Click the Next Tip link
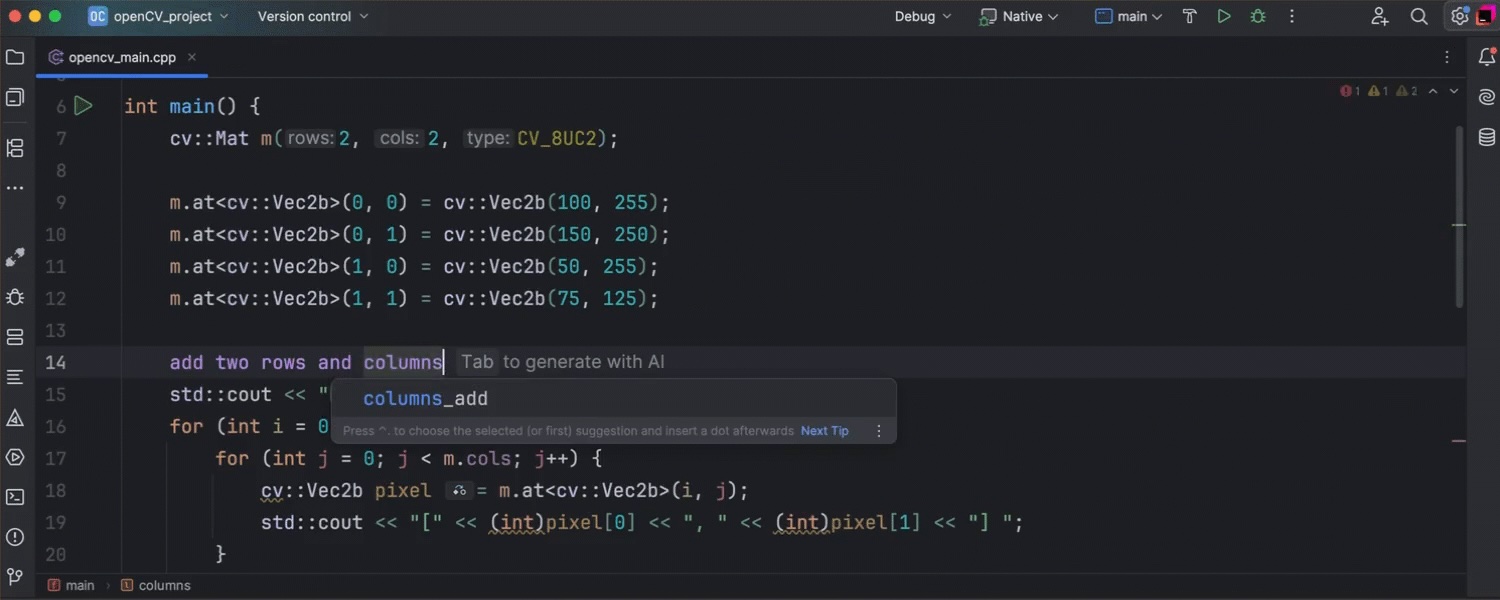Viewport: 1500px width, 600px height. [x=824, y=431]
